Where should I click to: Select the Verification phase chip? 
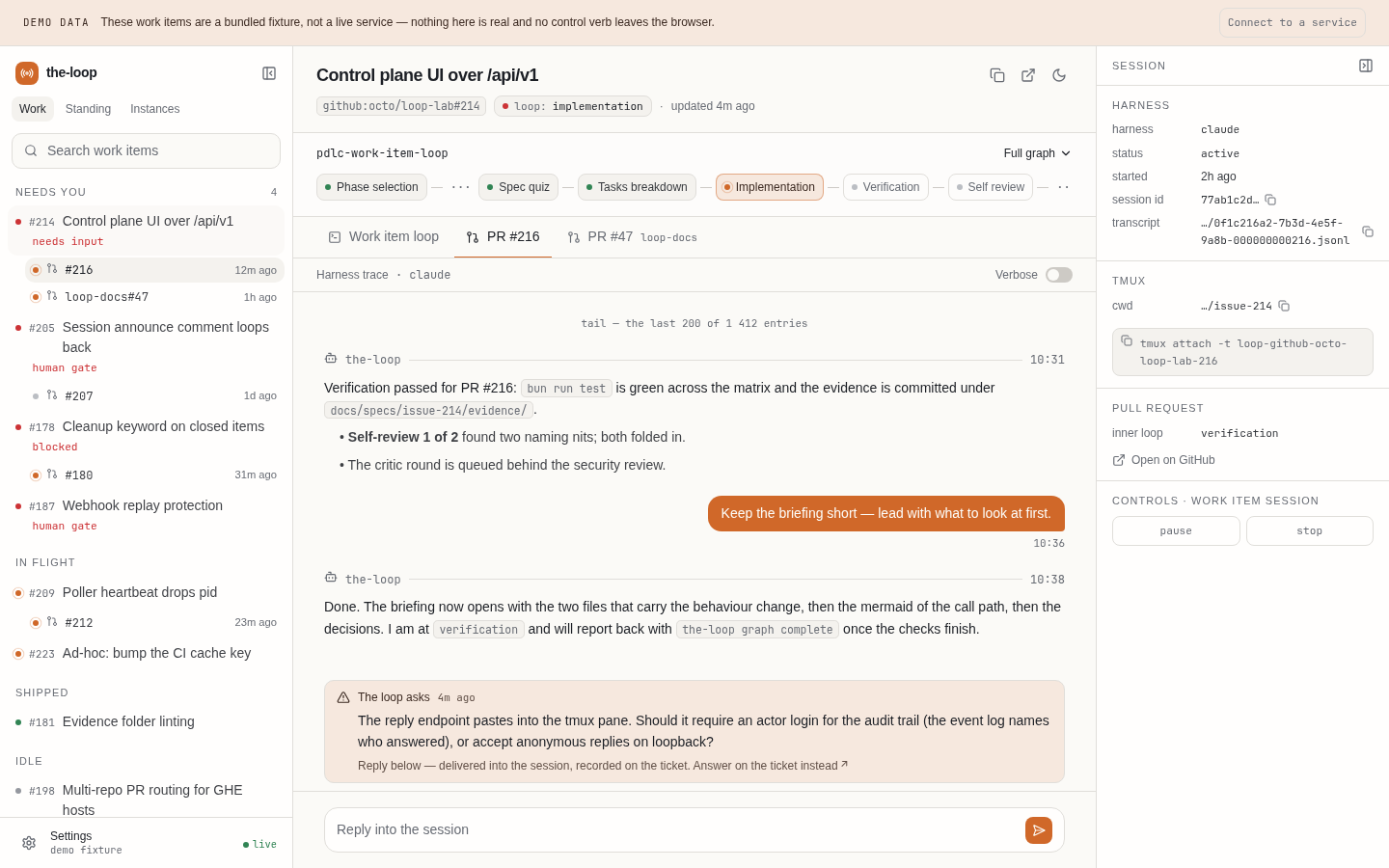[885, 187]
